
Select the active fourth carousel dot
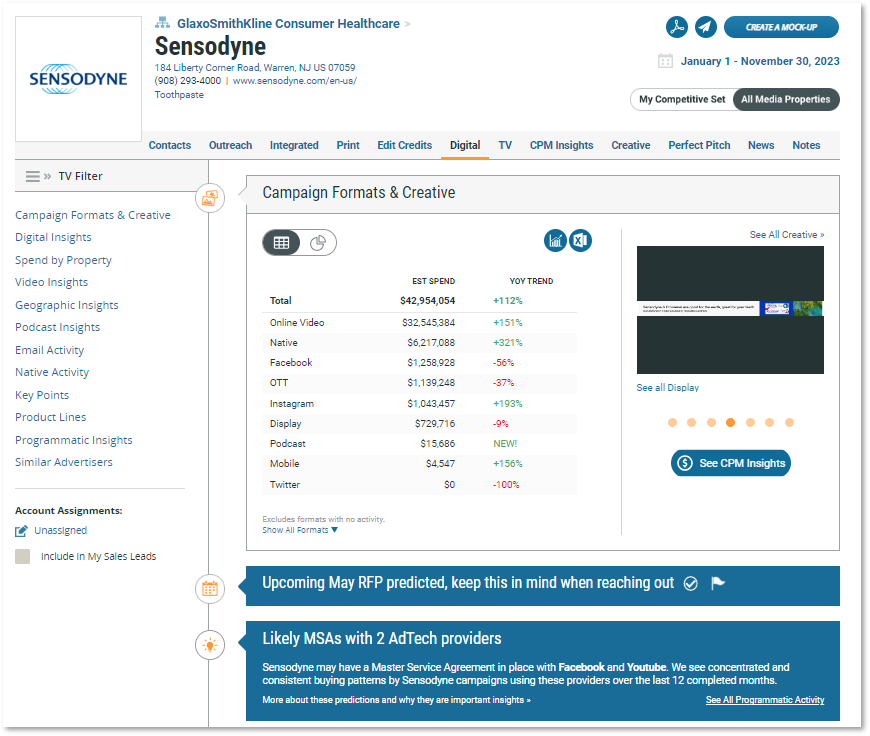(730, 422)
